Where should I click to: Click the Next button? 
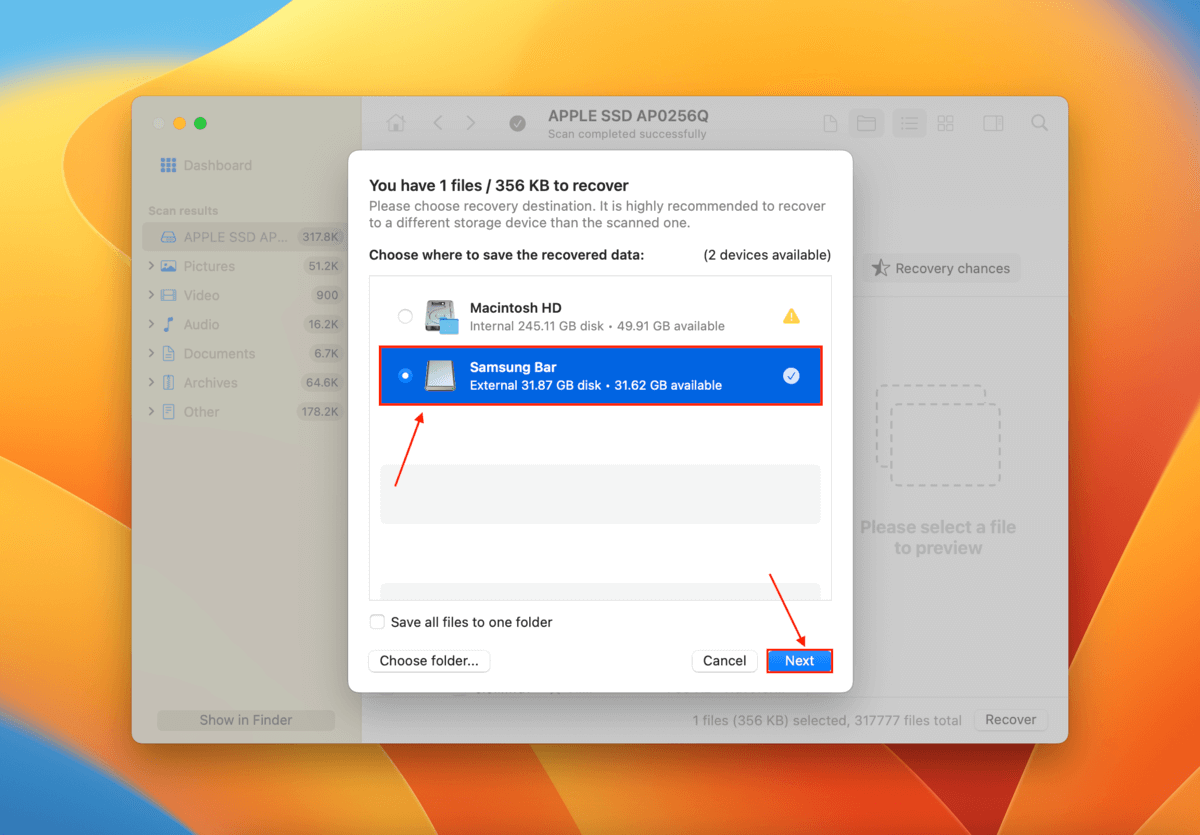(x=799, y=661)
